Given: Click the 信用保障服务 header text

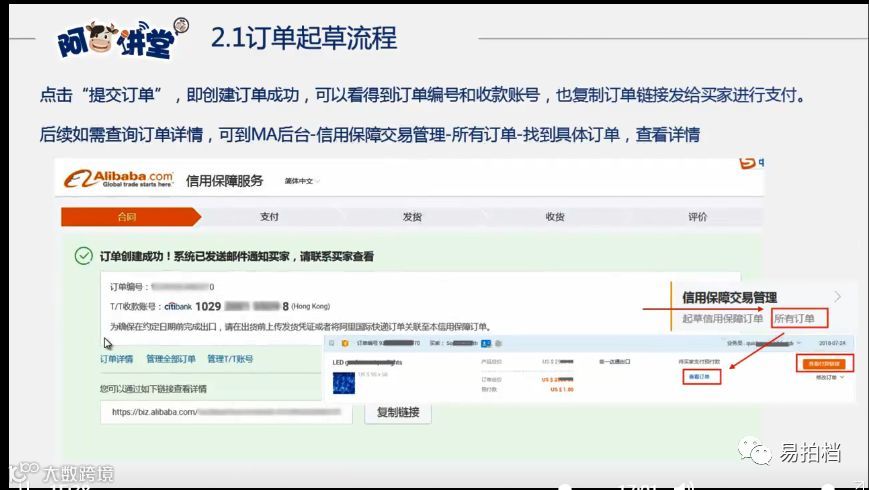Looking at the screenshot, I should tap(224, 181).
